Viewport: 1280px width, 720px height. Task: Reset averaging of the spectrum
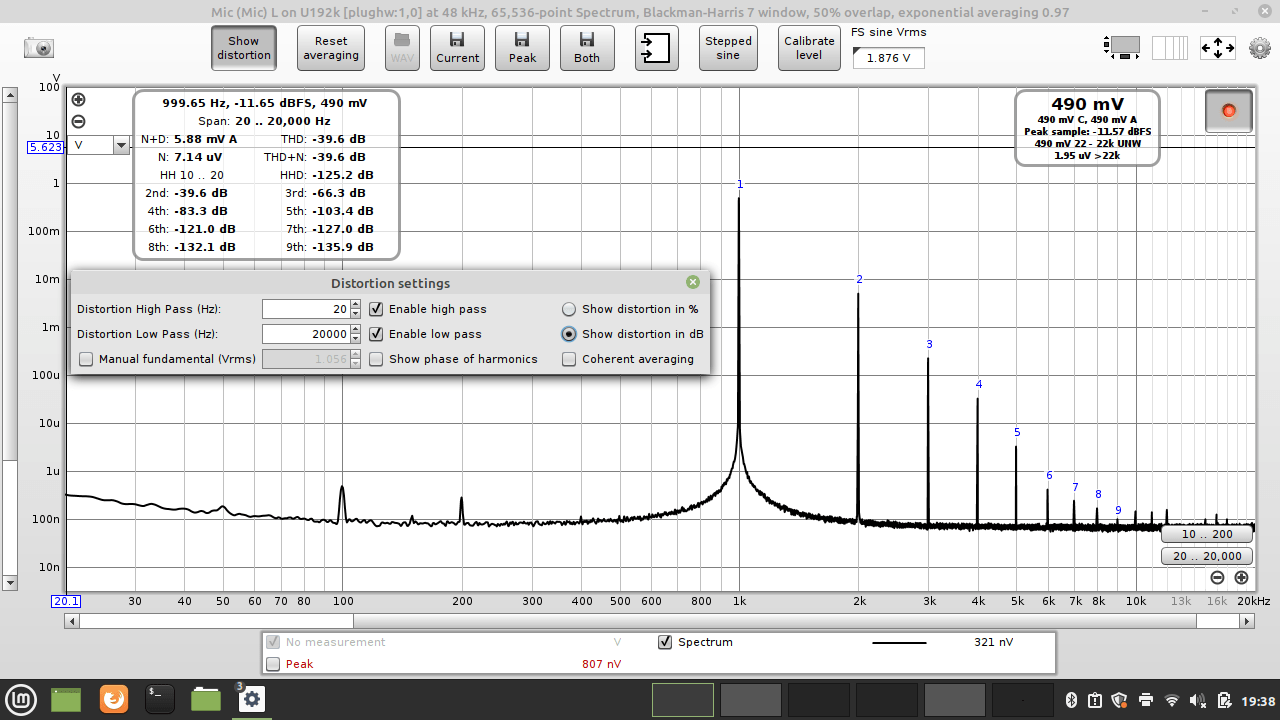pyautogui.click(x=331, y=48)
